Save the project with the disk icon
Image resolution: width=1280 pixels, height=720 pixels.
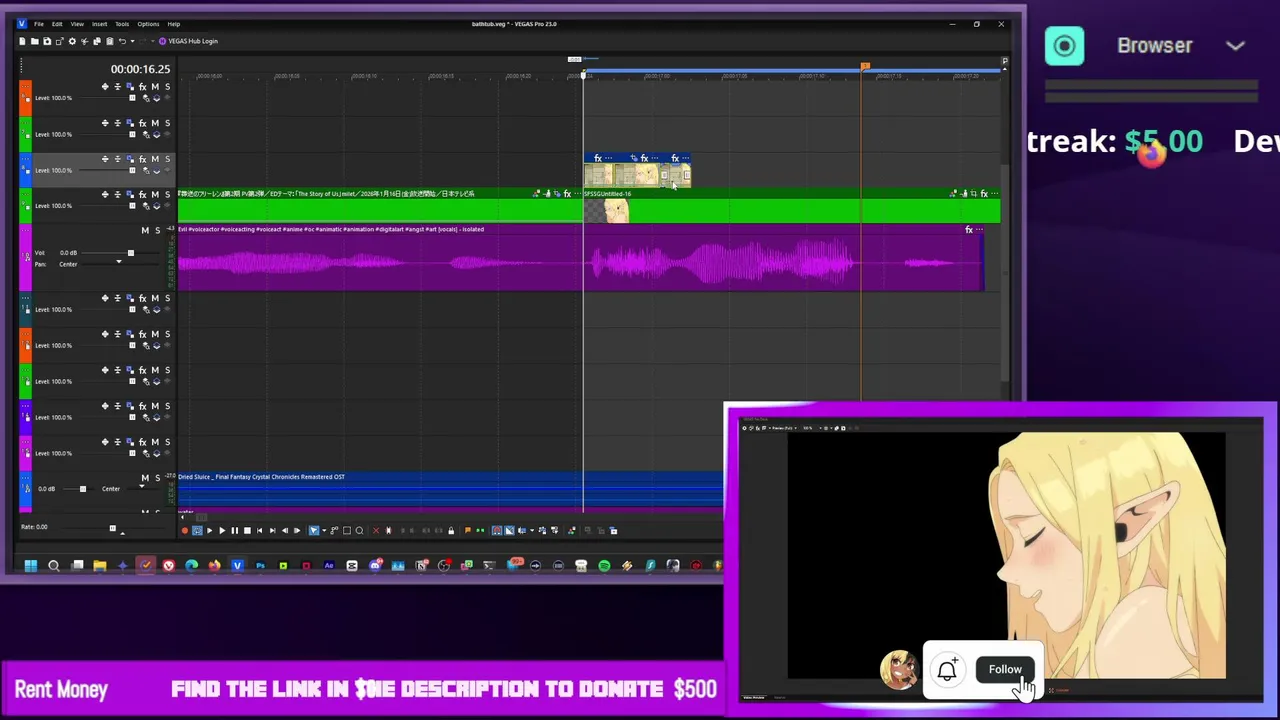click(47, 41)
